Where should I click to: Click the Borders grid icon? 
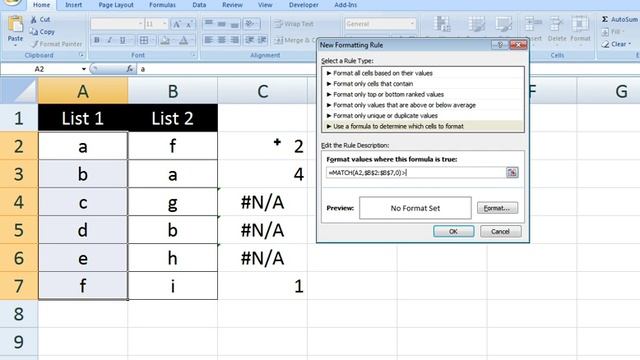click(144, 40)
